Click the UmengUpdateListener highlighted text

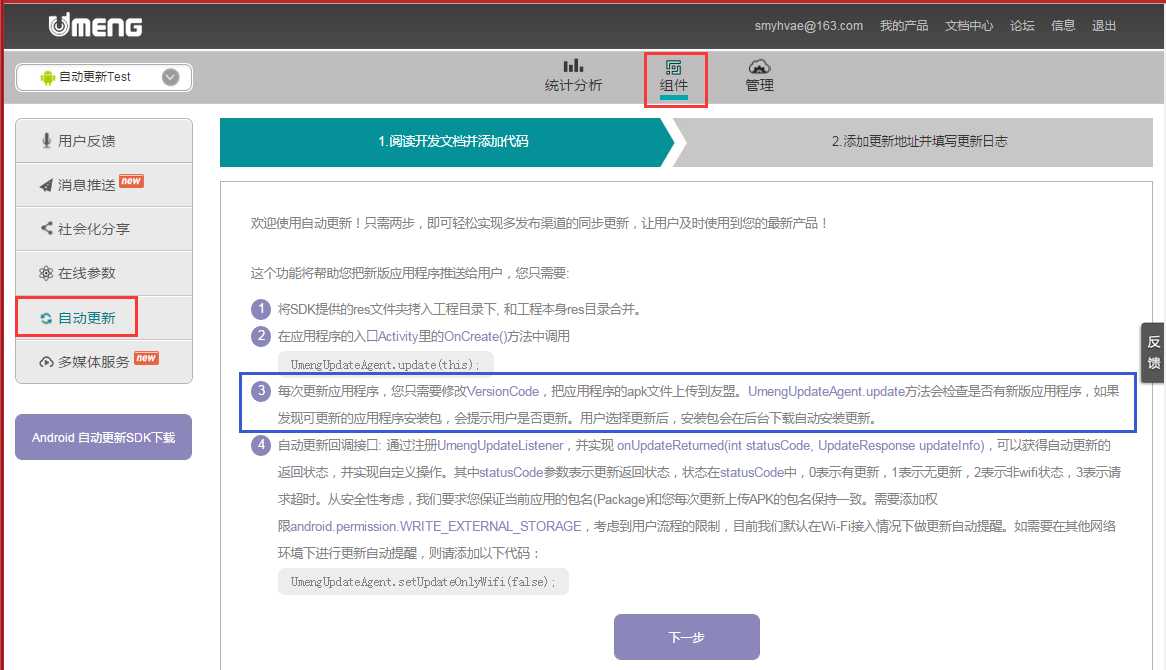pyautogui.click(x=500, y=445)
